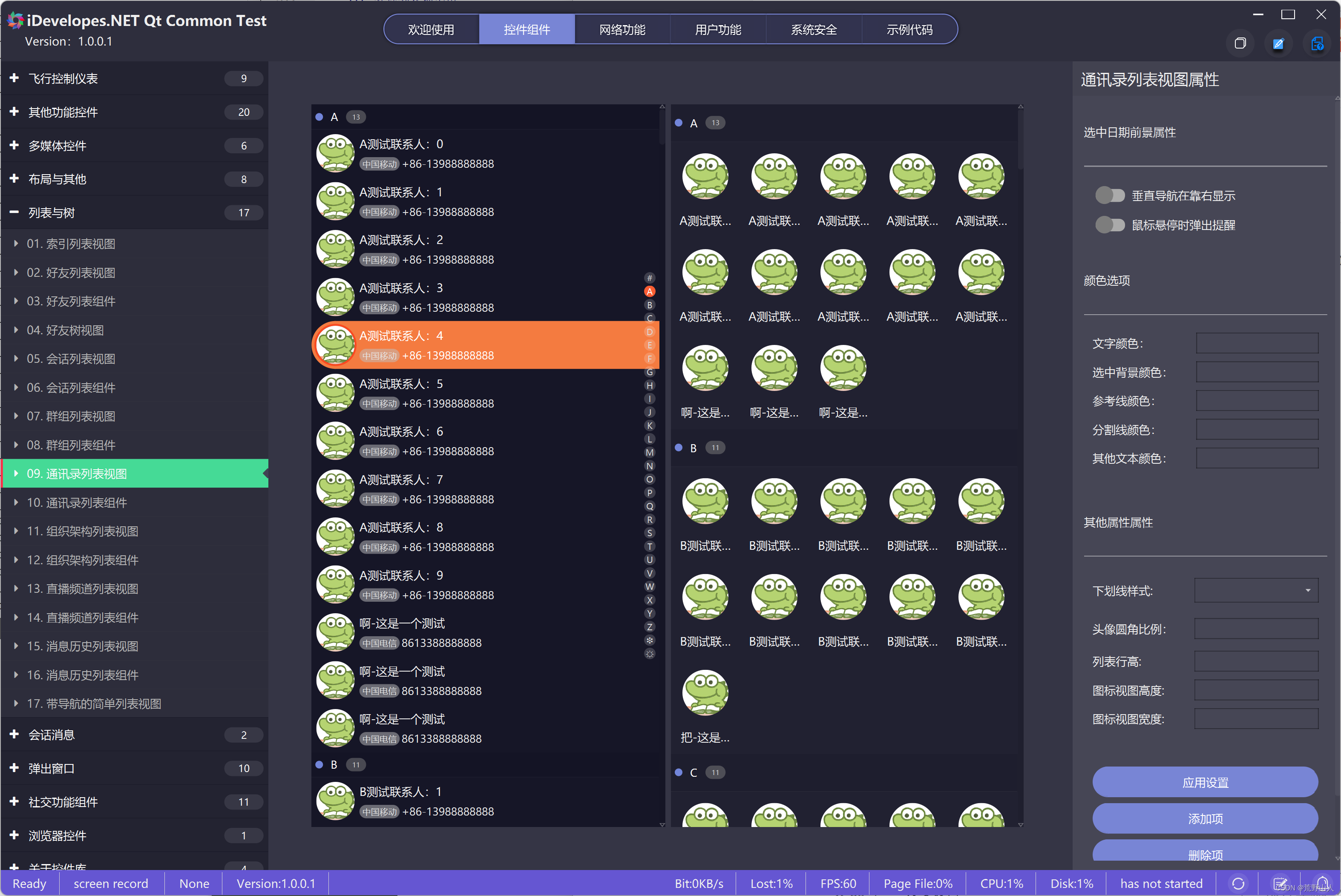Image resolution: width=1341 pixels, height=896 pixels.
Task: Click the 应用设置 button
Action: 1205,782
